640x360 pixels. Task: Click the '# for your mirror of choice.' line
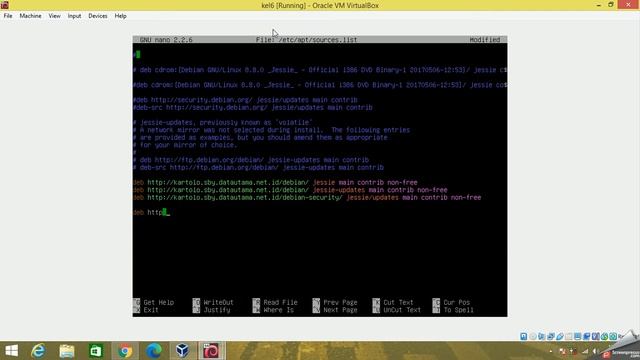pos(185,145)
